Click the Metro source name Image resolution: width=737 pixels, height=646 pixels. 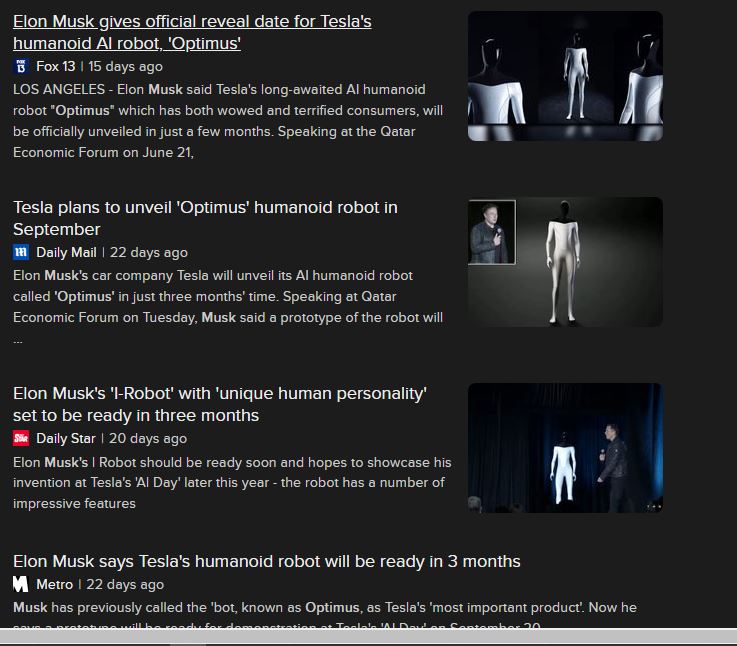tap(55, 584)
